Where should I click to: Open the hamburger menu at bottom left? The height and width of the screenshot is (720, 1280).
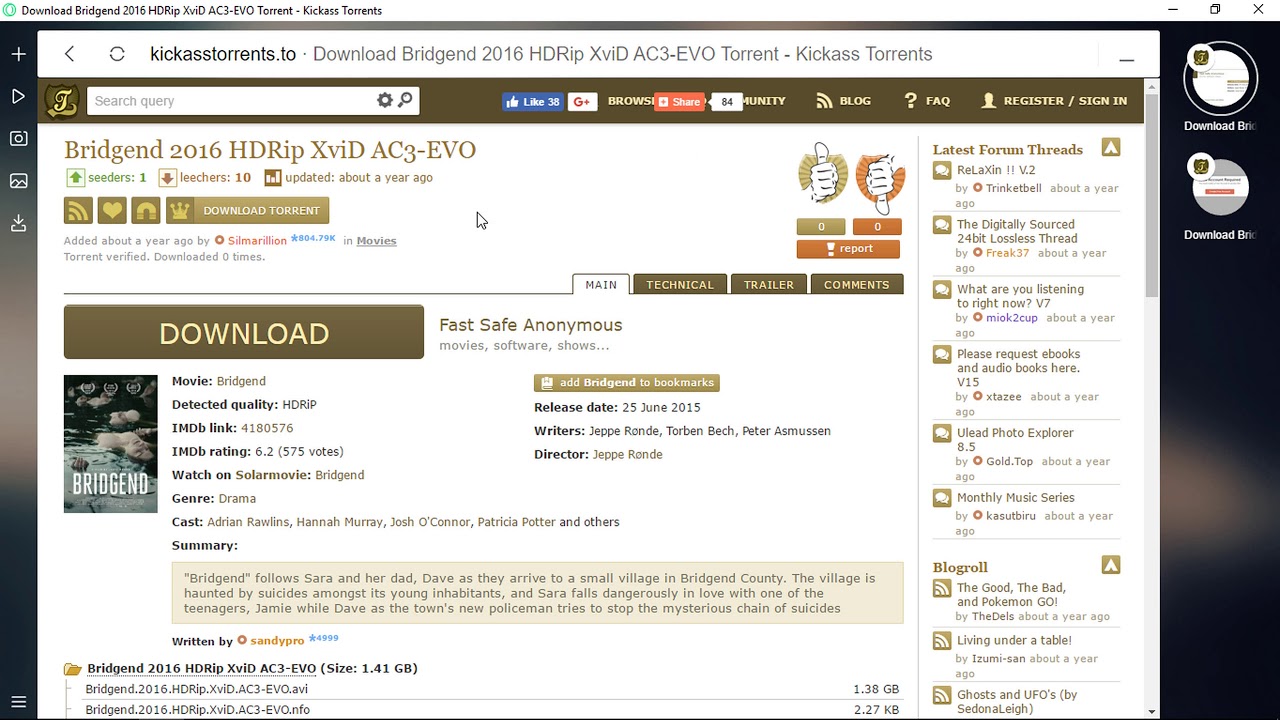[18, 702]
